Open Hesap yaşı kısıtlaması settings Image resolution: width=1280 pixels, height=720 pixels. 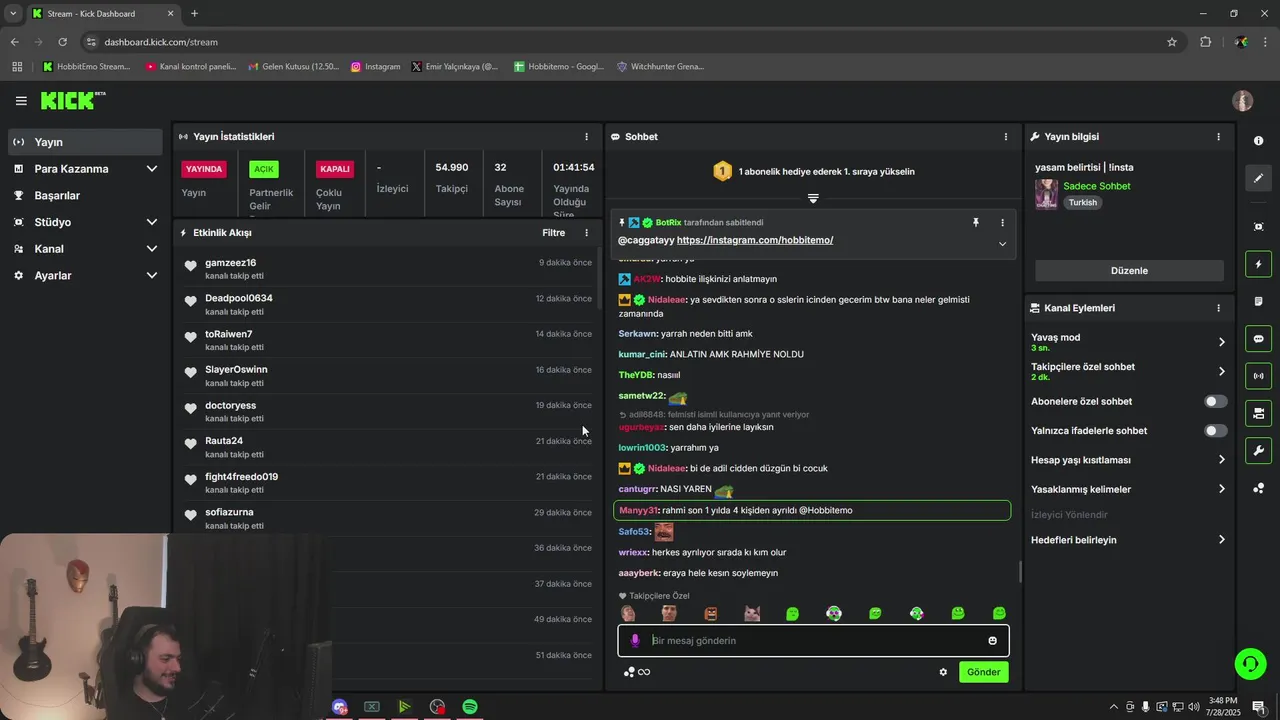1127,460
